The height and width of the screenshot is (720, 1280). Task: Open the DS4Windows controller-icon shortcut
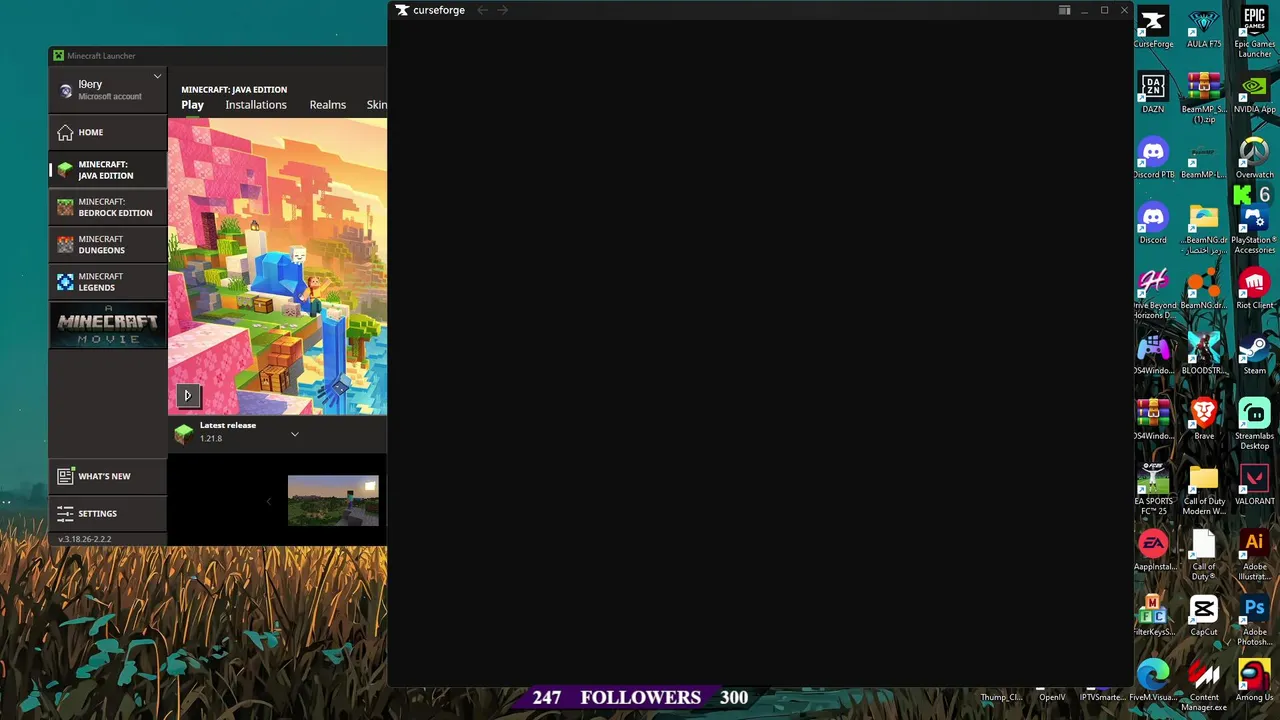pos(1153,355)
